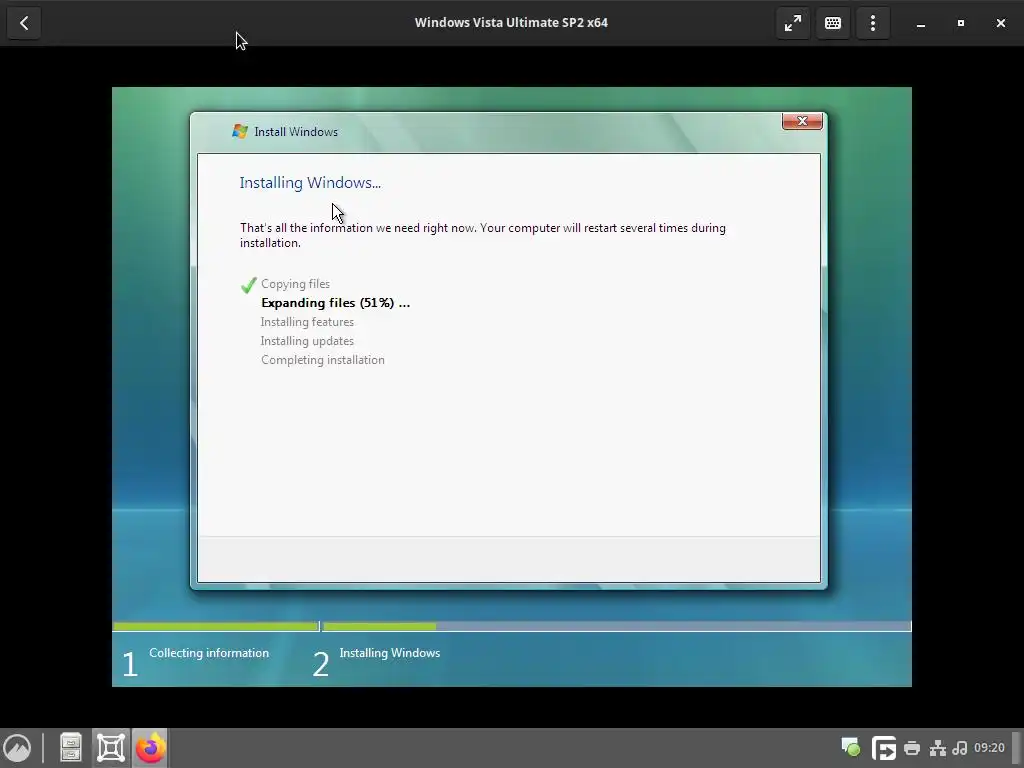Viewport: 1024px width, 768px height.
Task: Open the system applications menu in taskbar
Action: coord(18,748)
